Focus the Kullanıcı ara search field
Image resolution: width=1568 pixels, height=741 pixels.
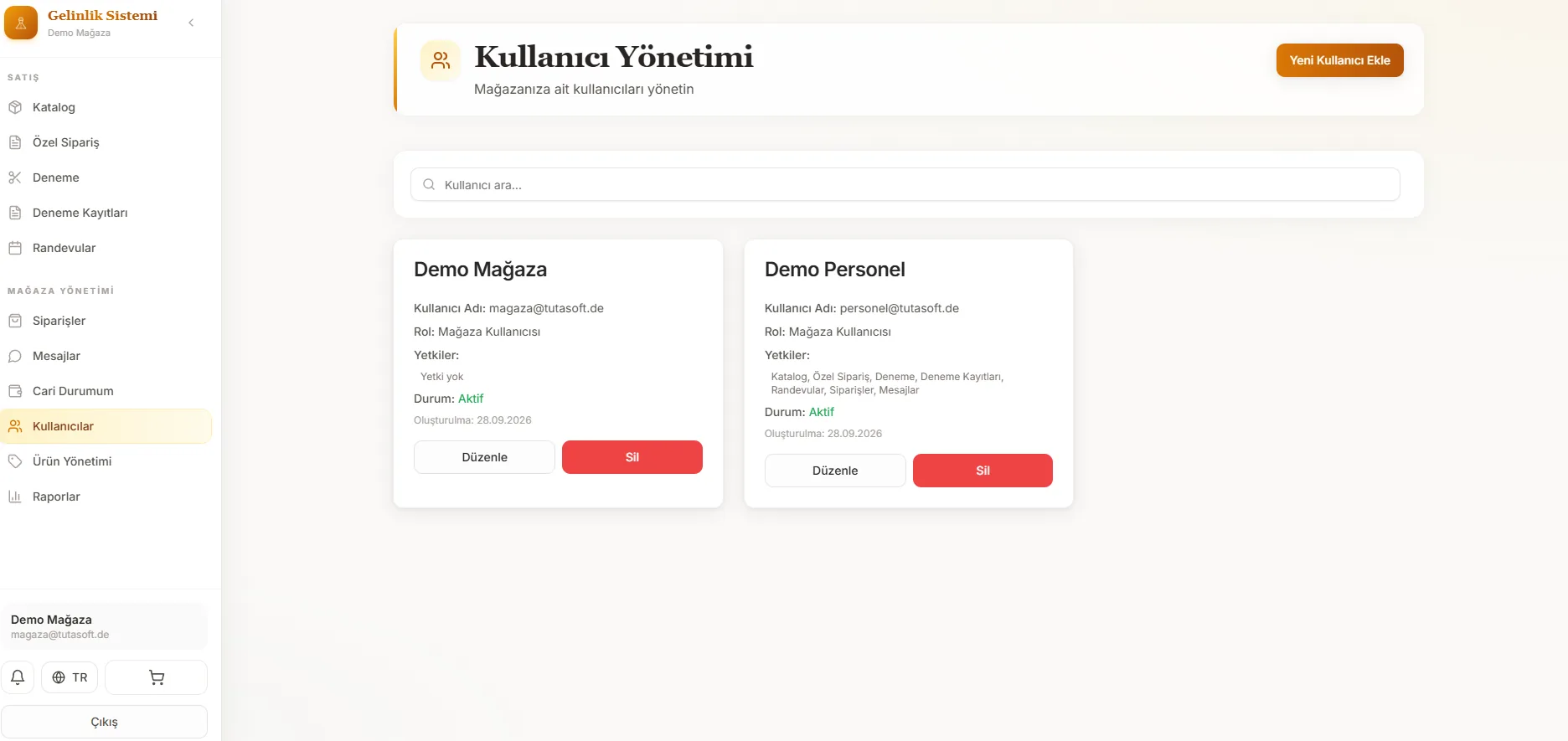905,184
